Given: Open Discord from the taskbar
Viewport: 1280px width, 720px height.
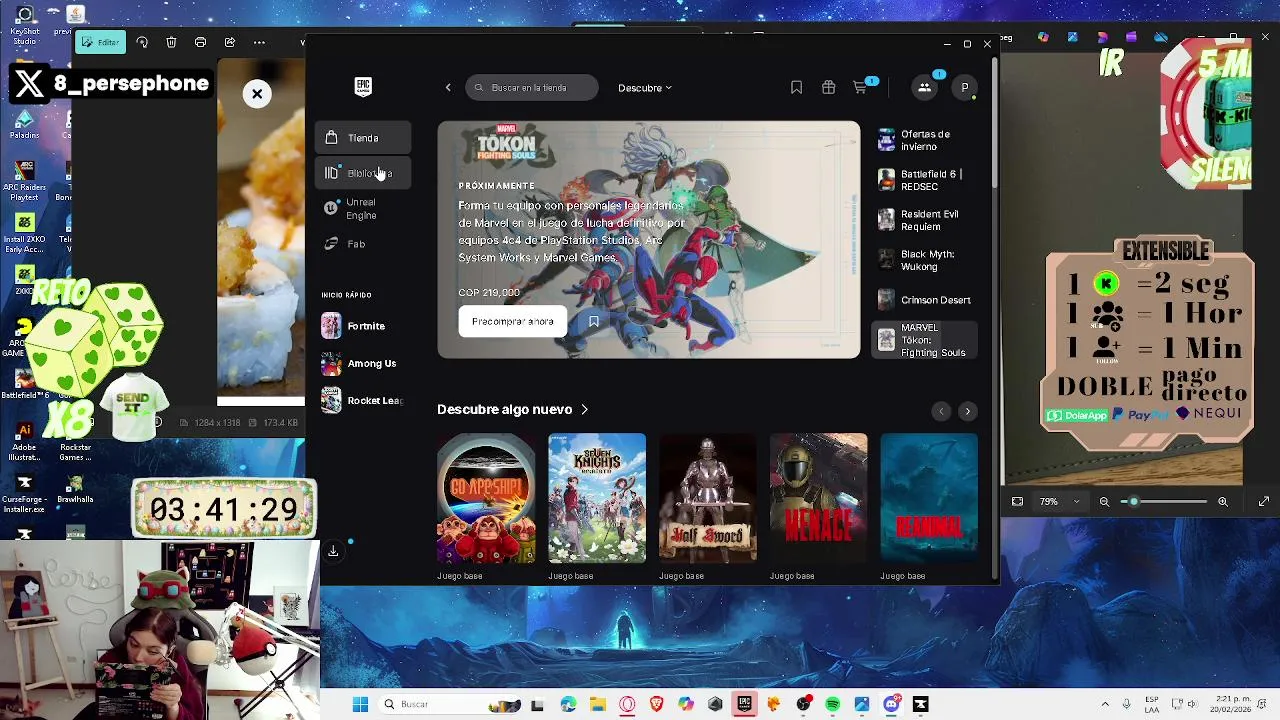Looking at the screenshot, I should [891, 704].
